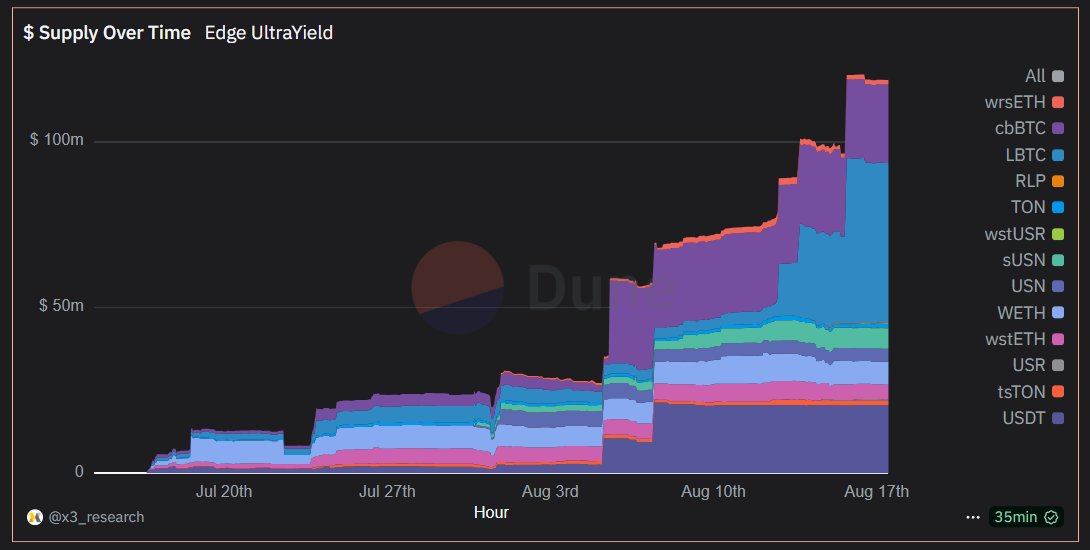Click the USR color swatch
This screenshot has height=550, width=1090.
click(1058, 365)
